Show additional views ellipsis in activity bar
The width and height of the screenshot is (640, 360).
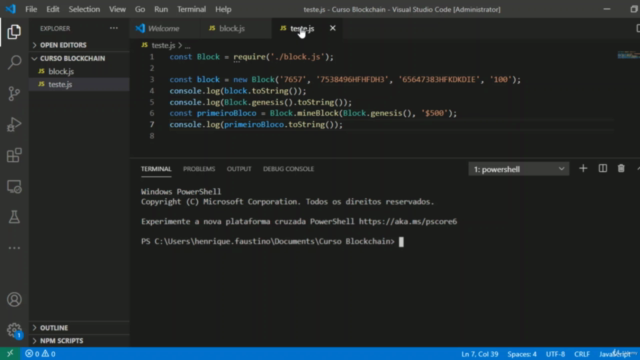coord(14,248)
